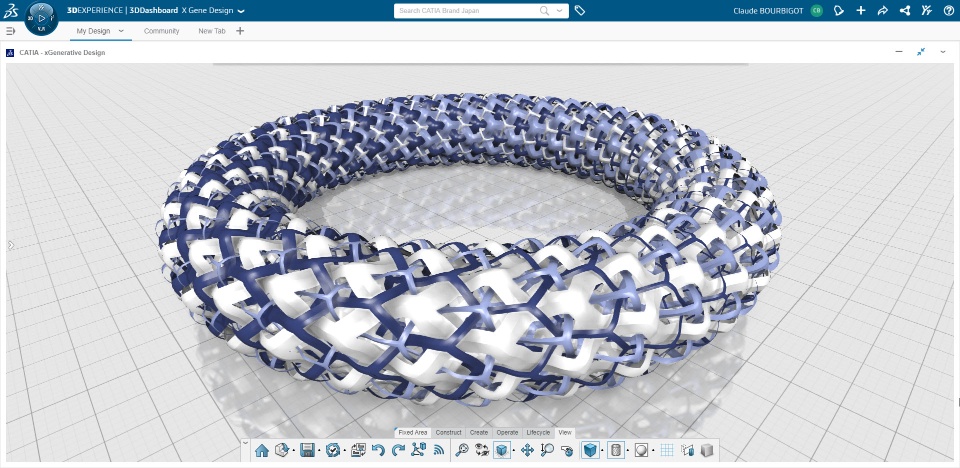
Task: Click the mirror plane view icon
Action: 688,450
